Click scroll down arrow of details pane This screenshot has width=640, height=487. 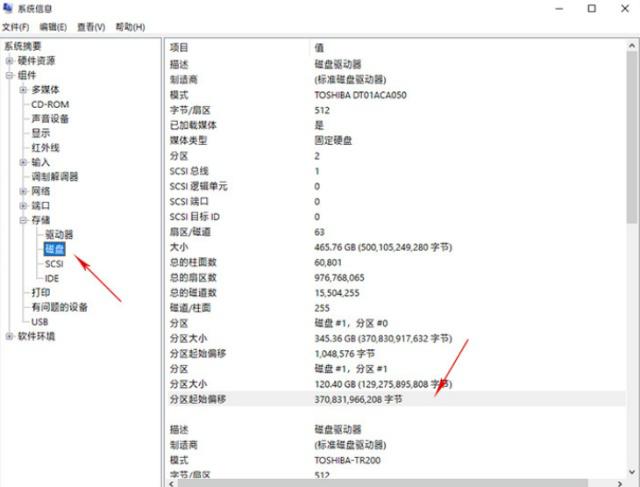(632, 471)
